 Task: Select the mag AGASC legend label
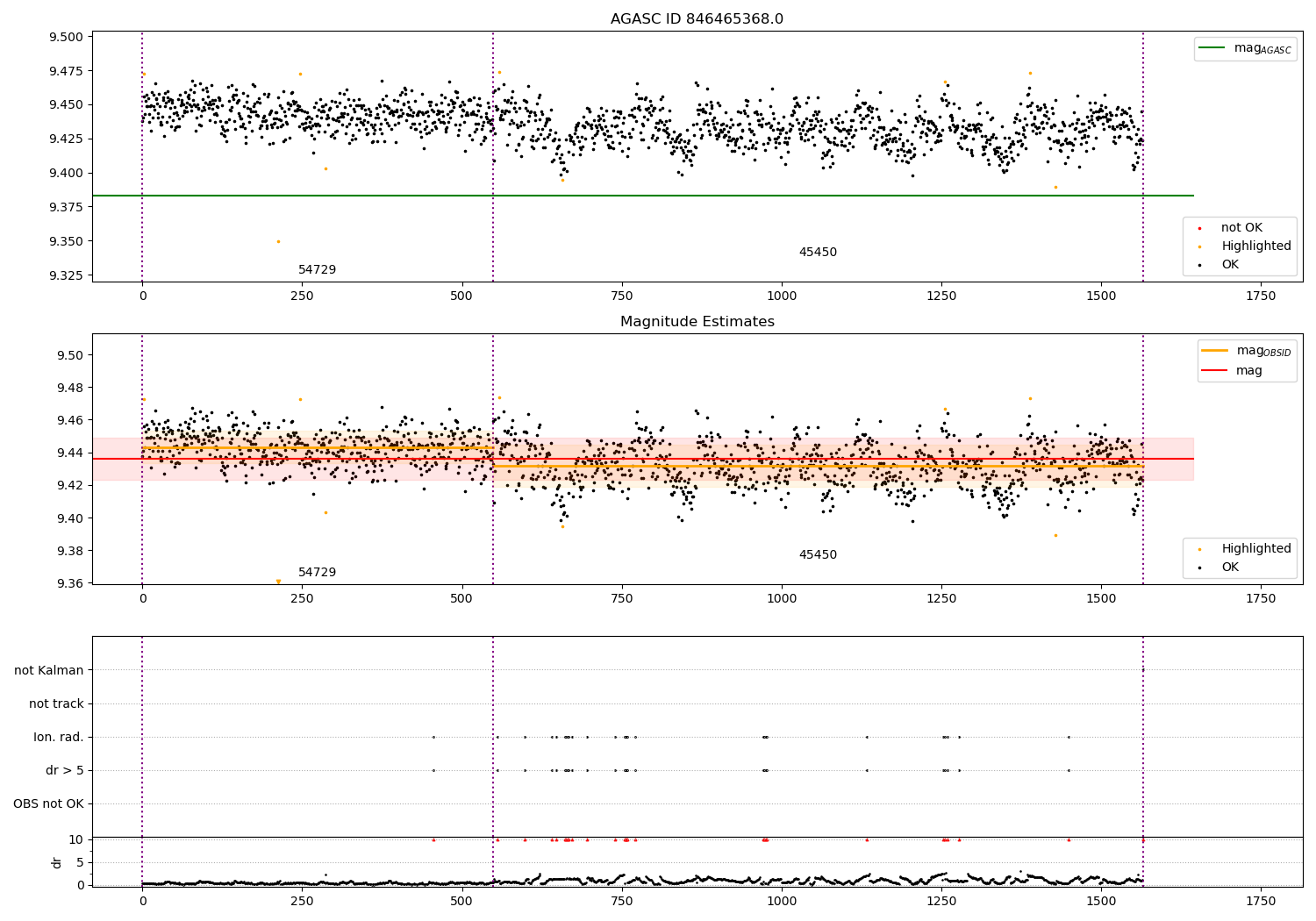pyautogui.click(x=1262, y=49)
